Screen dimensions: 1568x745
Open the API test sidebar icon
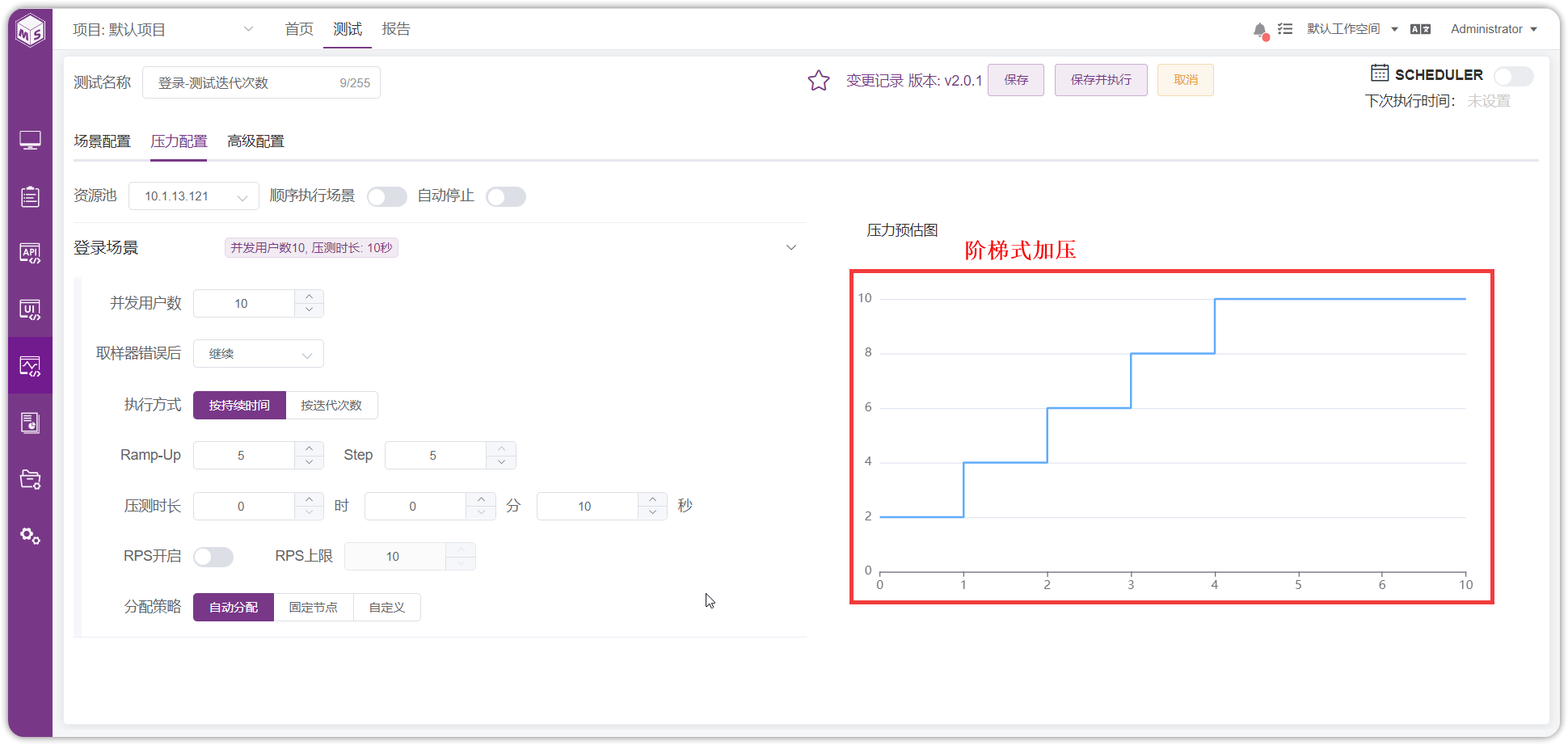30,253
